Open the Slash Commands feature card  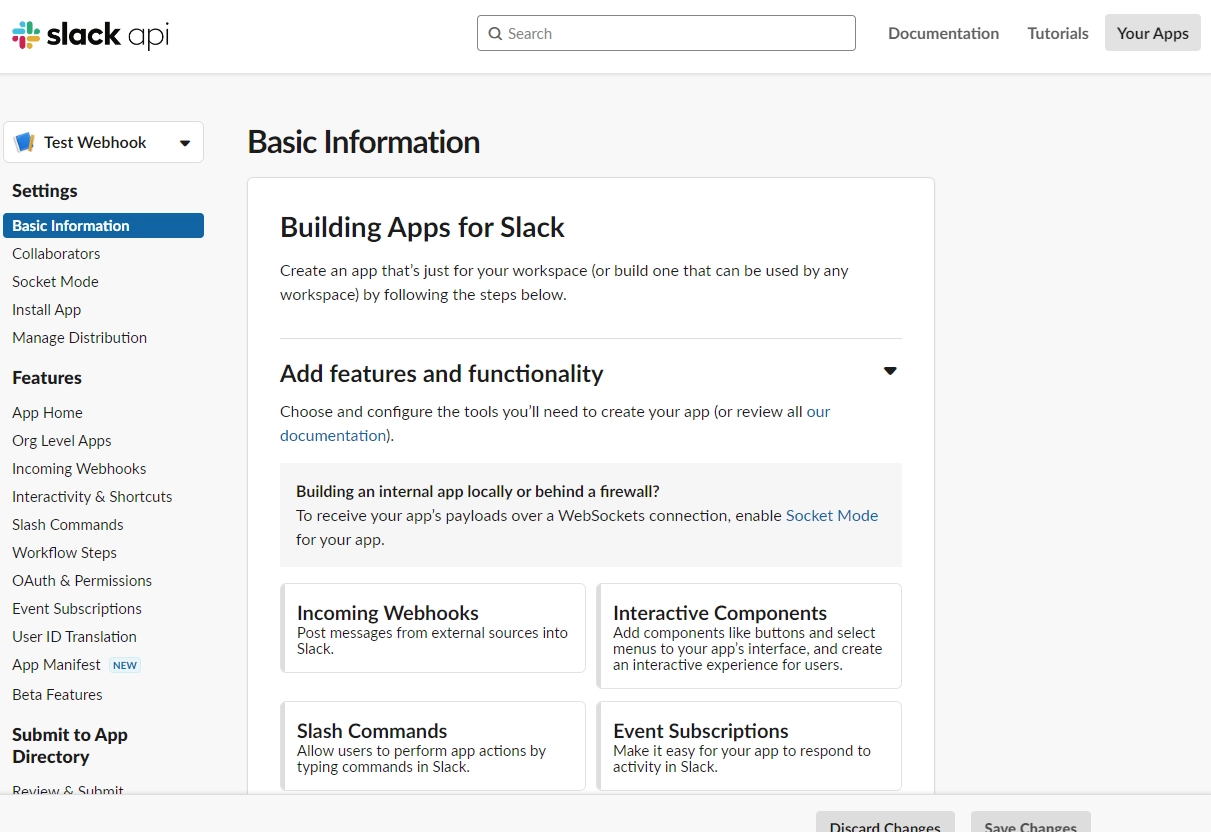click(x=433, y=746)
